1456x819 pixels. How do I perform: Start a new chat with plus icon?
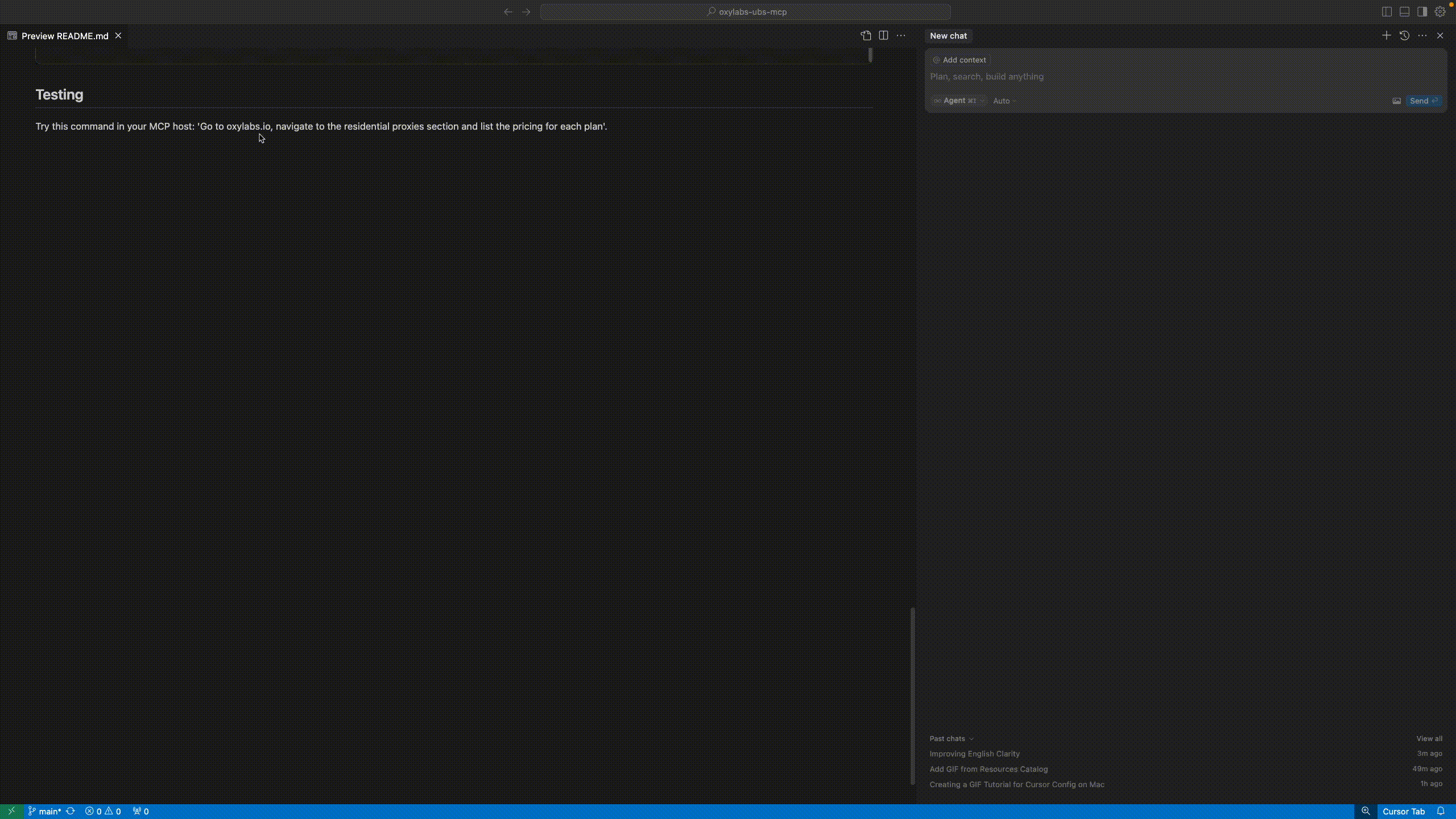click(1386, 35)
